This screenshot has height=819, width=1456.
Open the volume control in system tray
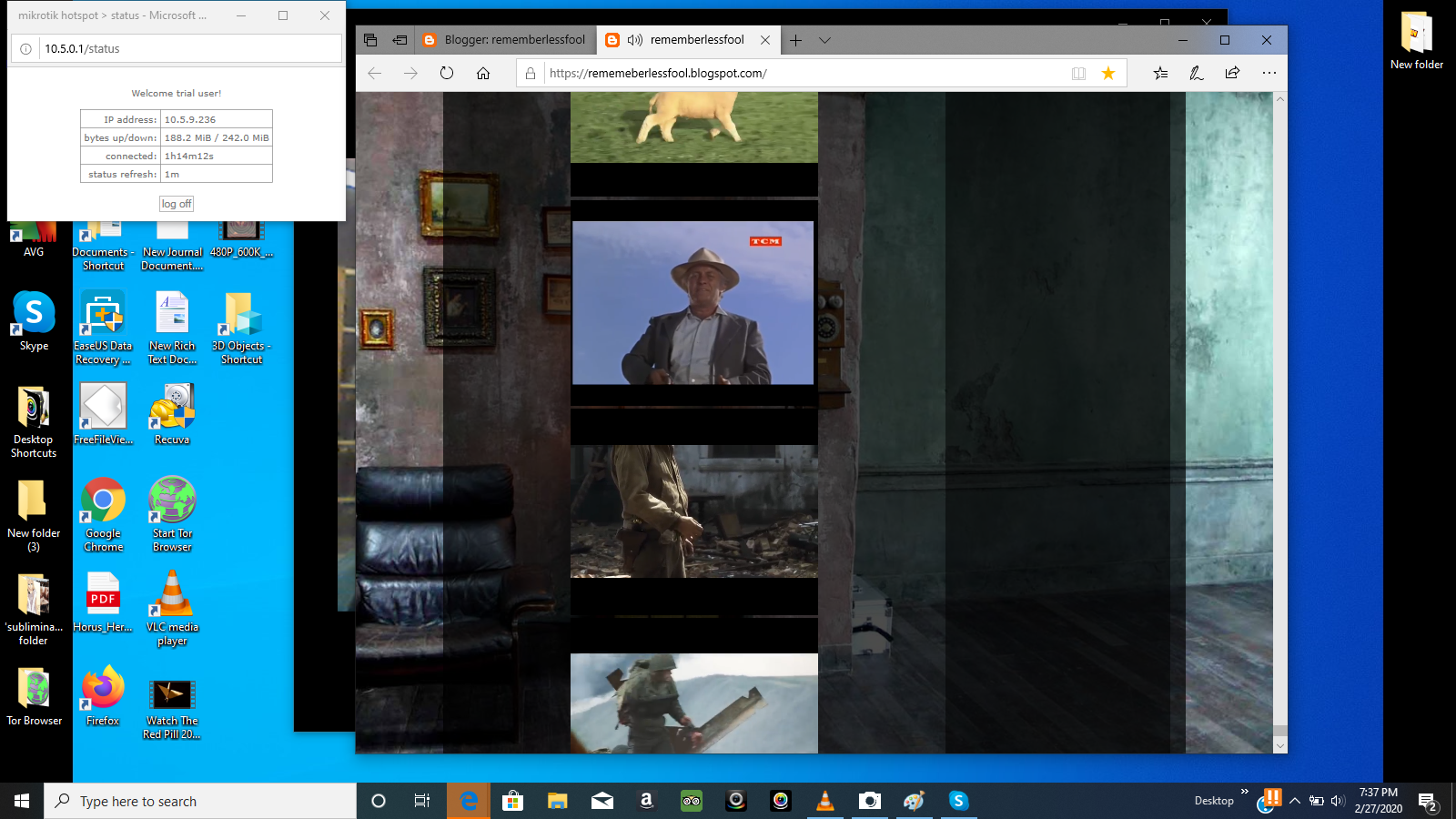pos(1338,801)
